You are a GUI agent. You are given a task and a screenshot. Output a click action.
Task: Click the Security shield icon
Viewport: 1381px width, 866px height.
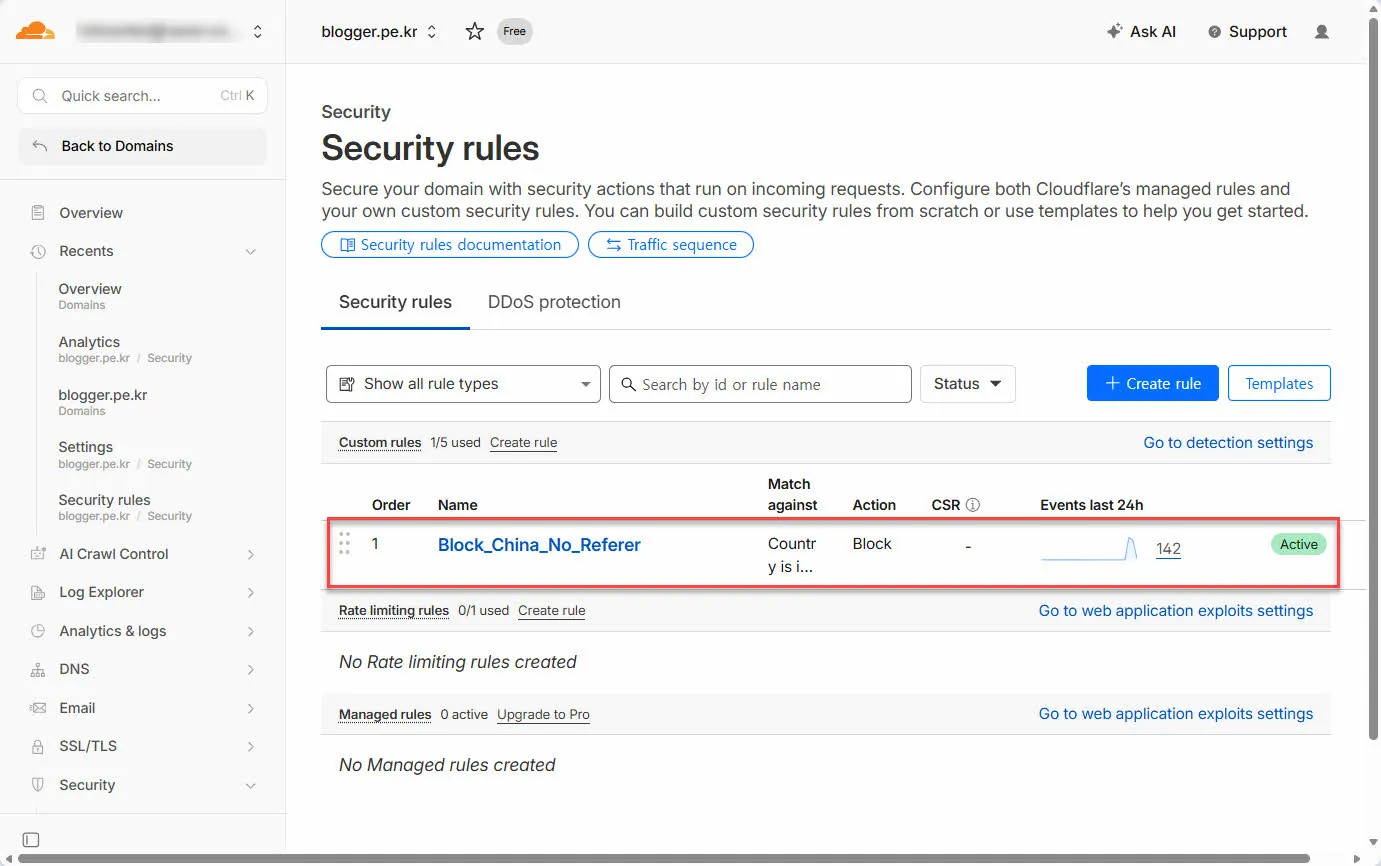click(x=38, y=785)
